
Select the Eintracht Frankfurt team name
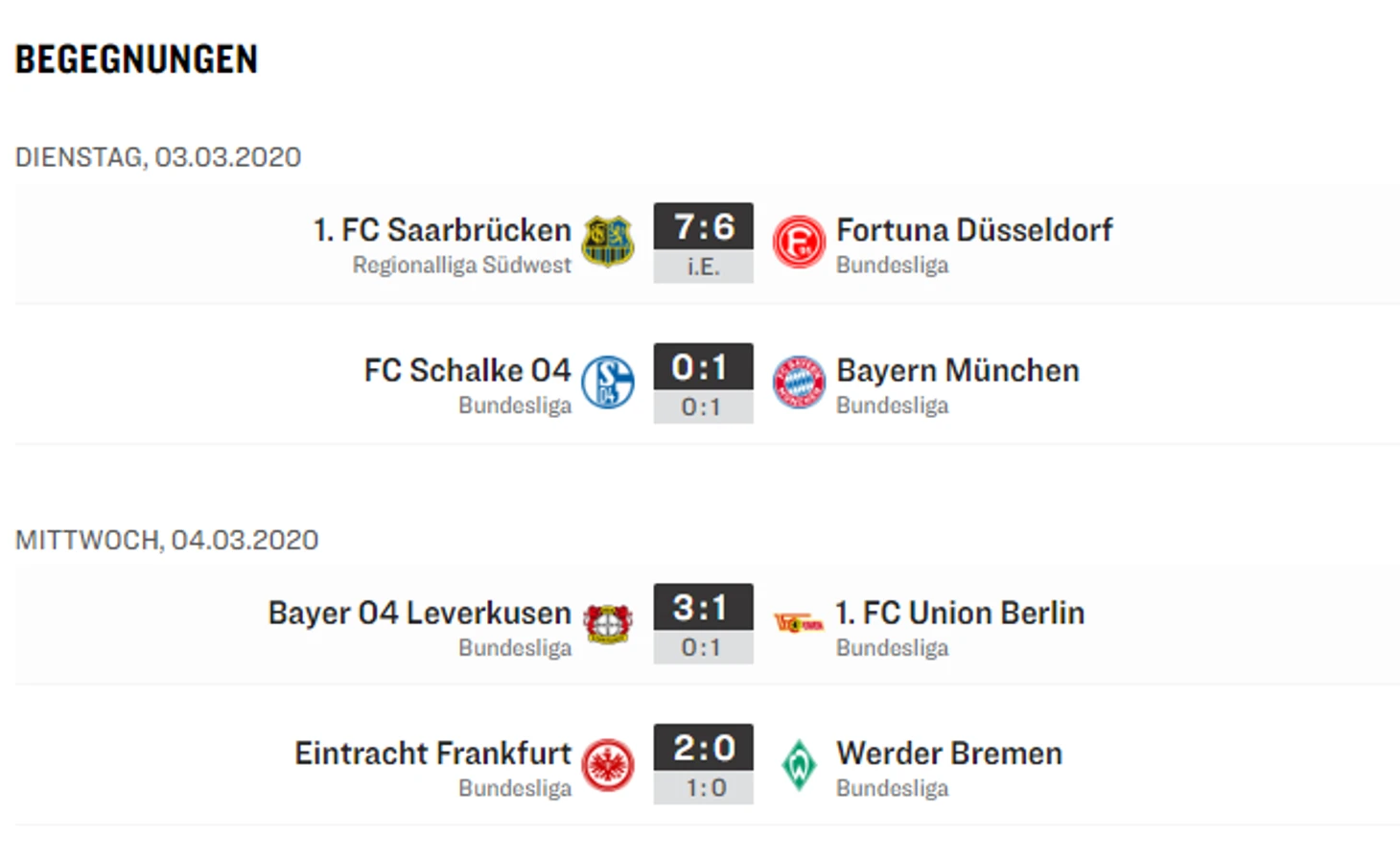(433, 753)
